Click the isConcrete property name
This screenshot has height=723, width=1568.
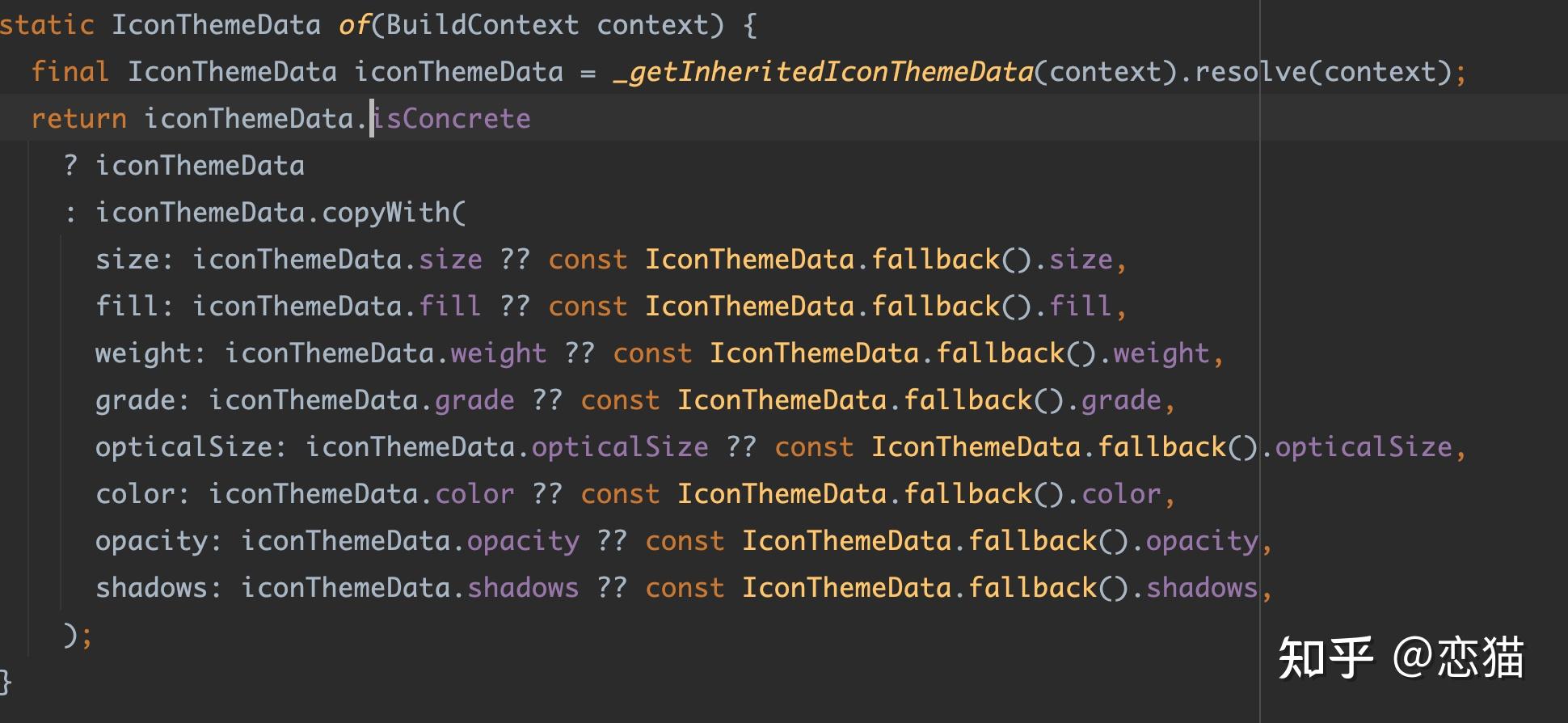(x=451, y=119)
